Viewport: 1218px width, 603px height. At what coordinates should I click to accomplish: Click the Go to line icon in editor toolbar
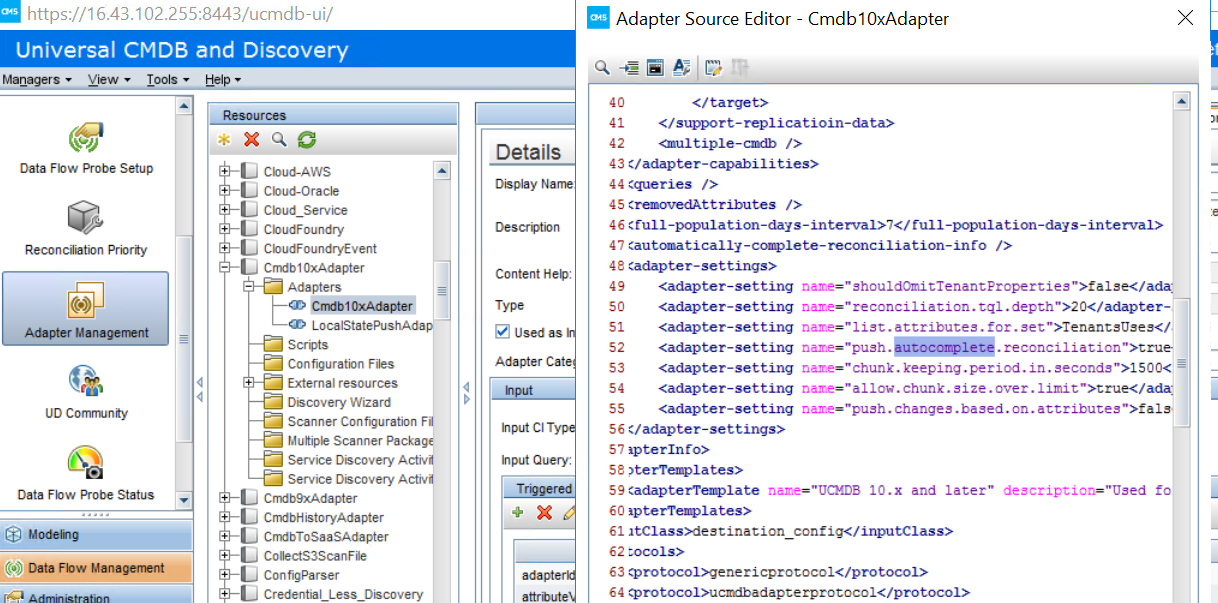[629, 68]
